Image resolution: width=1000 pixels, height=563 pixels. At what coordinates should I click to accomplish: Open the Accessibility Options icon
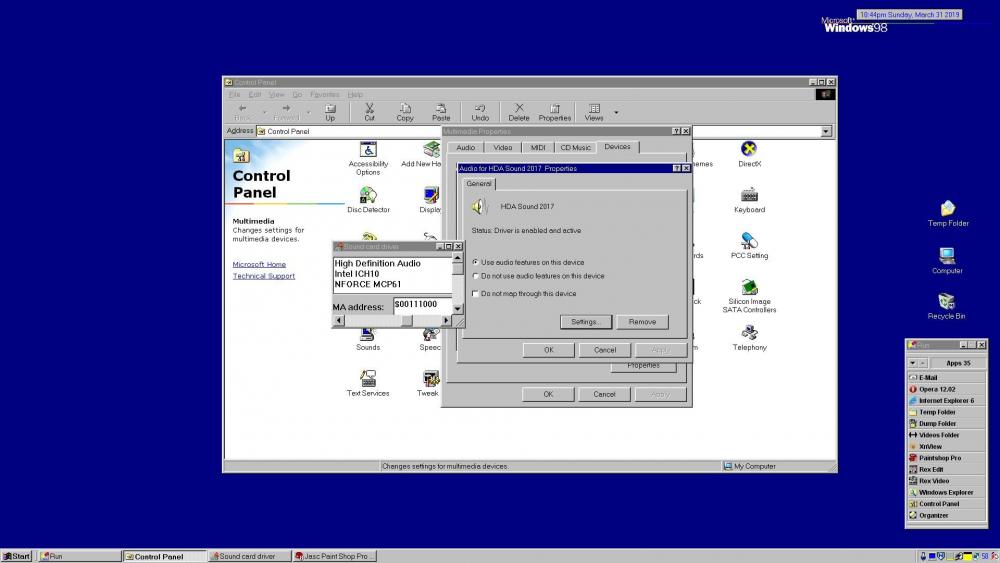click(x=368, y=152)
